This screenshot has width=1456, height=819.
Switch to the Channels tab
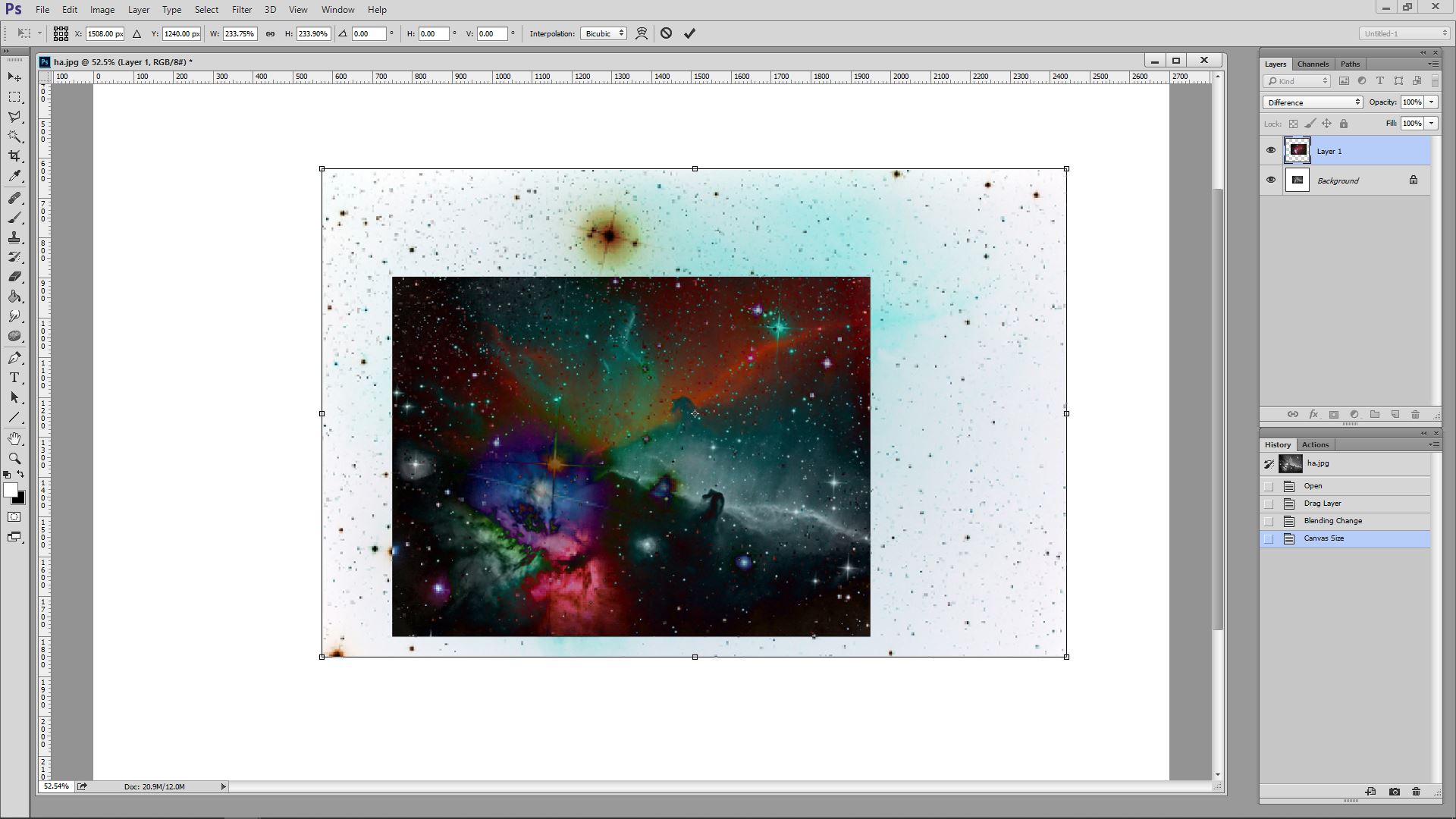[1313, 64]
